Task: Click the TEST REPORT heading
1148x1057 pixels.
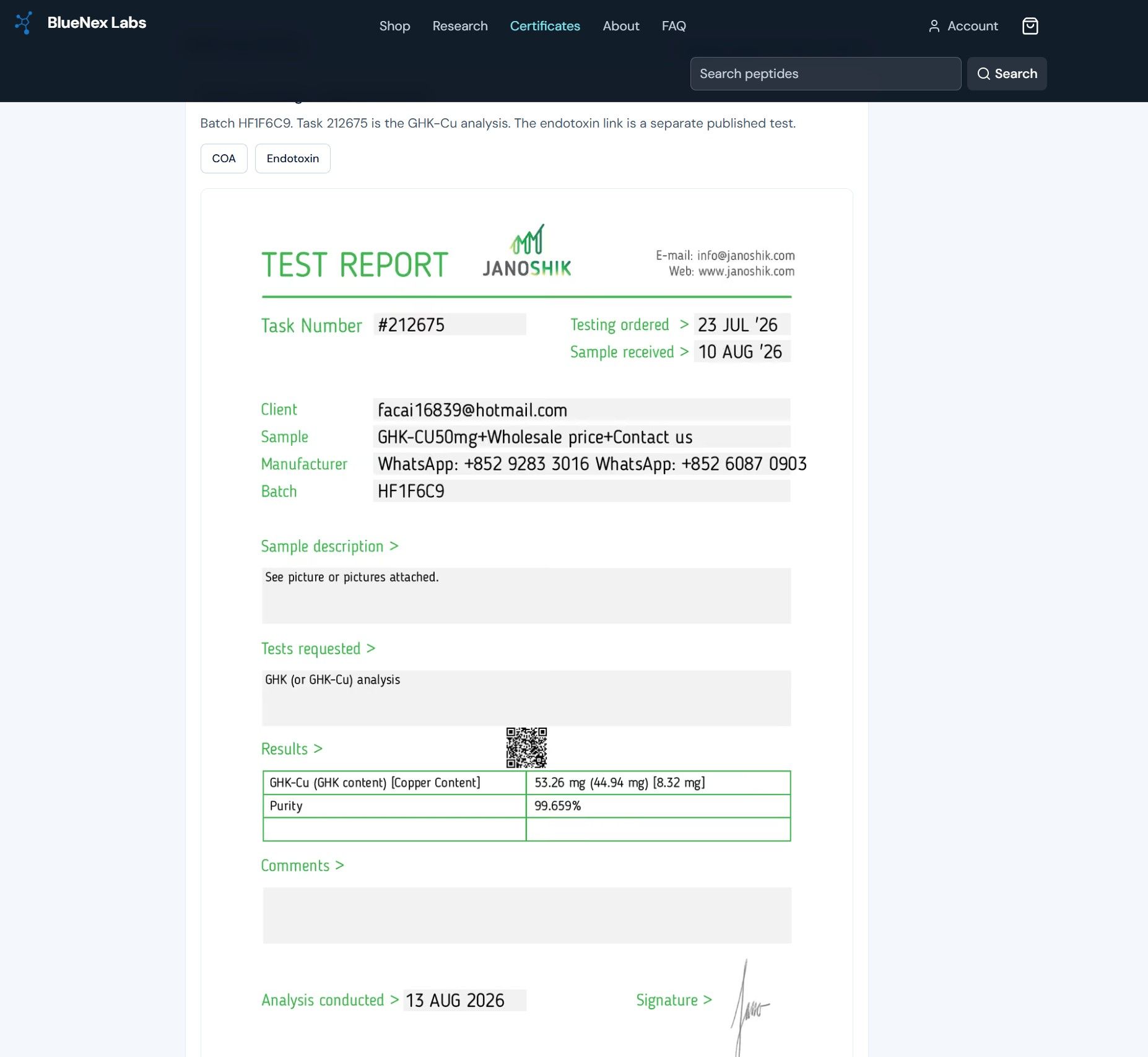Action: point(355,265)
